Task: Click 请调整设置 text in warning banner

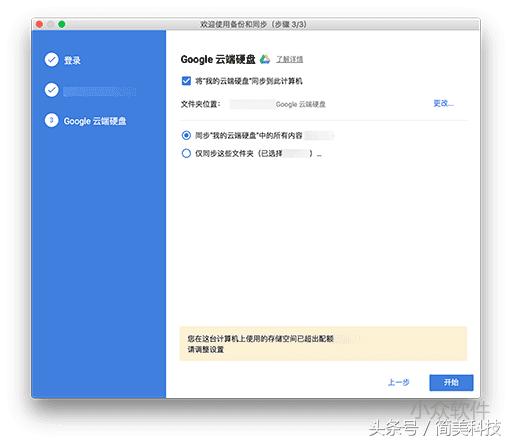Action: [206, 350]
